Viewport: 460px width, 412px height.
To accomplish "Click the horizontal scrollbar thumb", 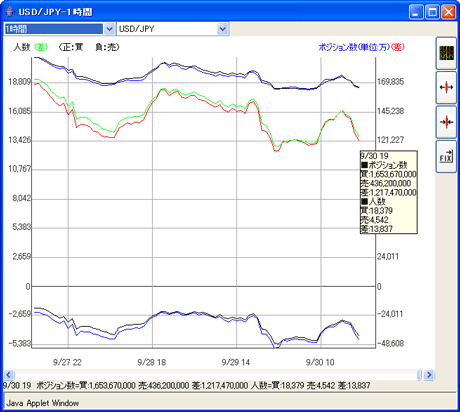I will click(419, 375).
